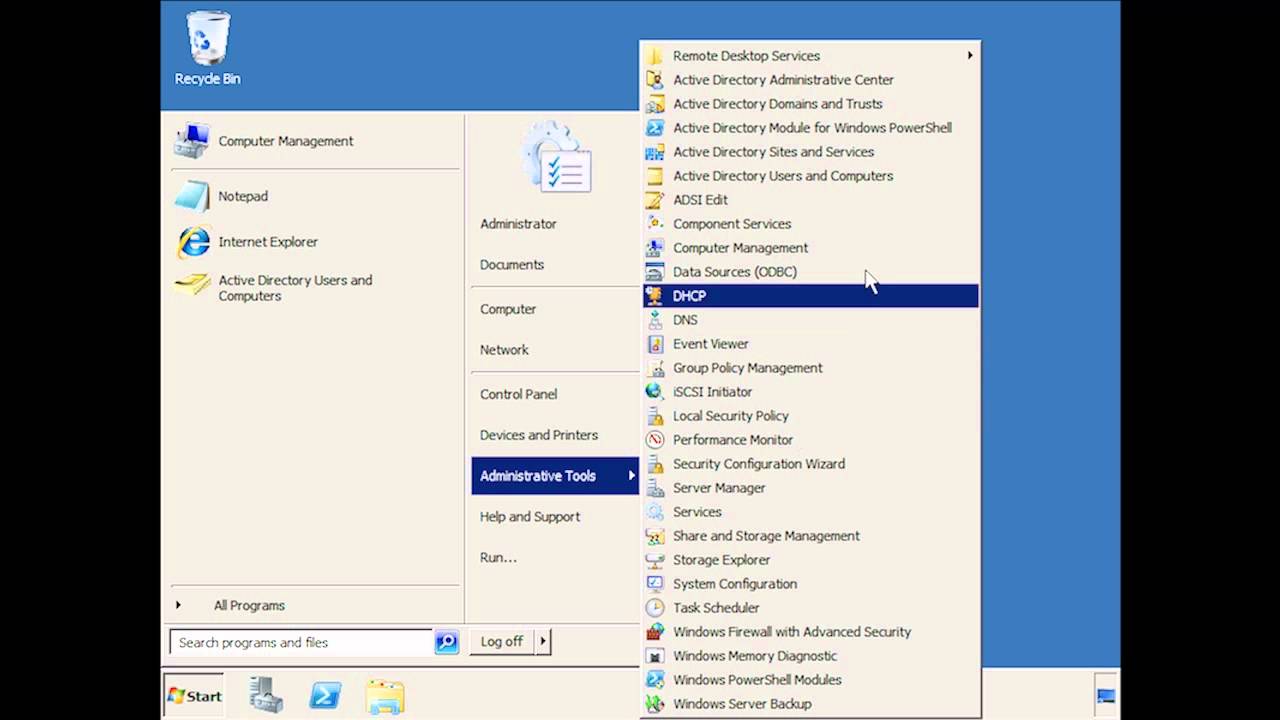Click the Search programs and files field

tap(301, 642)
